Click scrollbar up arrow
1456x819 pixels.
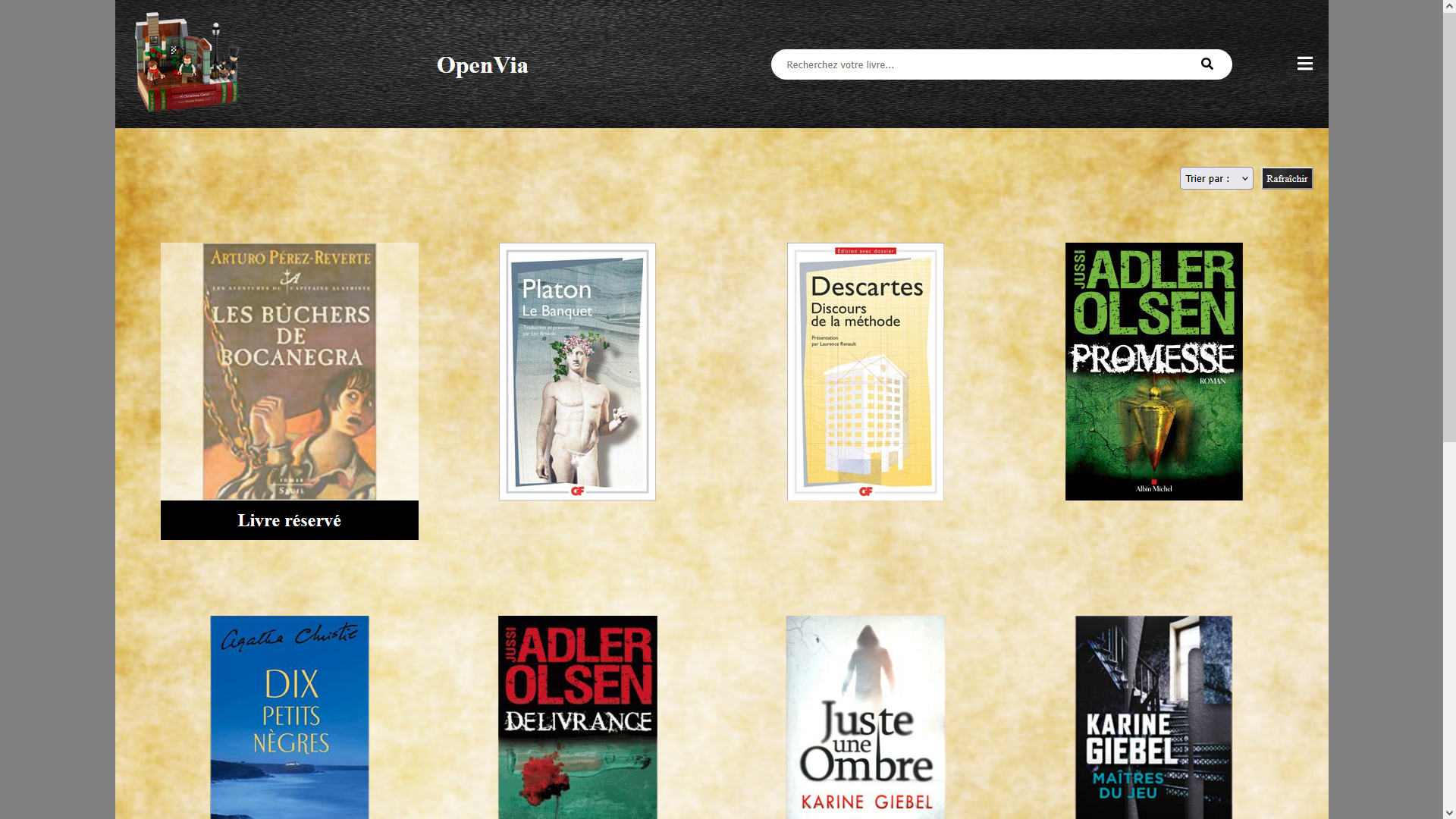coord(1449,6)
